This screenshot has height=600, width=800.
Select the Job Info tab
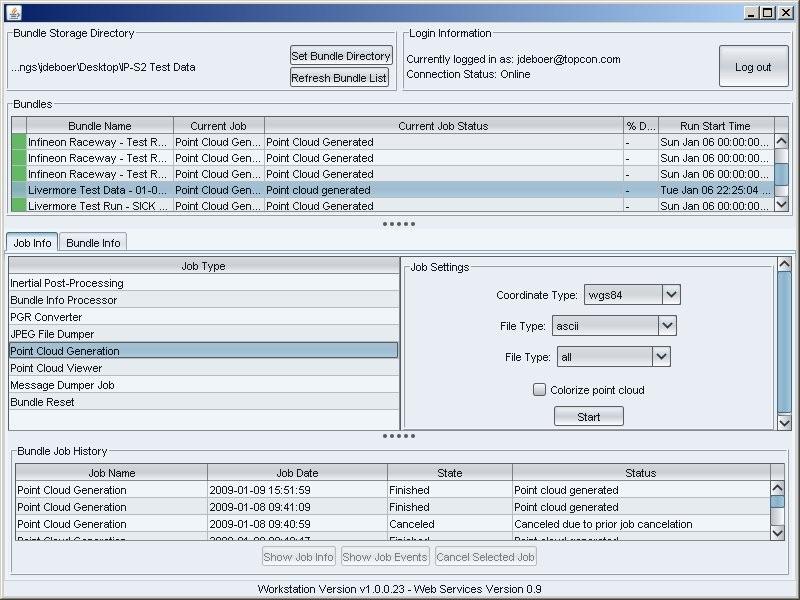tap(32, 242)
